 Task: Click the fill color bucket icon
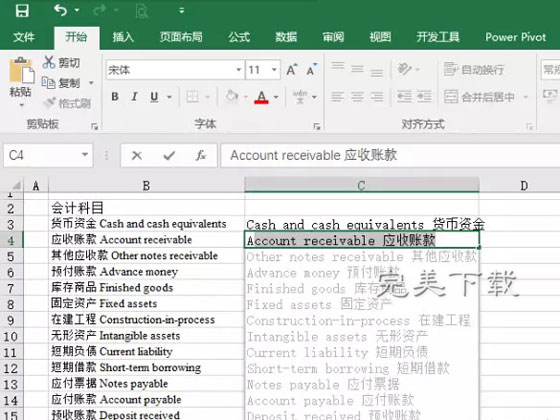[232, 96]
